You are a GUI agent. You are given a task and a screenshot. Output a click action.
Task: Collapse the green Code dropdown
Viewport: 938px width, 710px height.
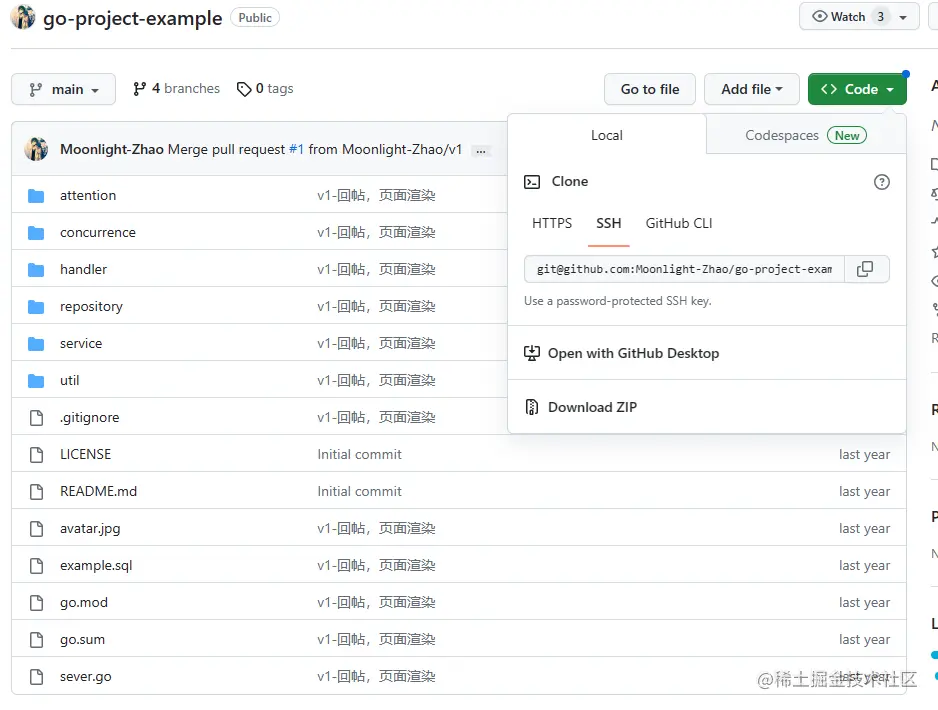click(x=857, y=89)
